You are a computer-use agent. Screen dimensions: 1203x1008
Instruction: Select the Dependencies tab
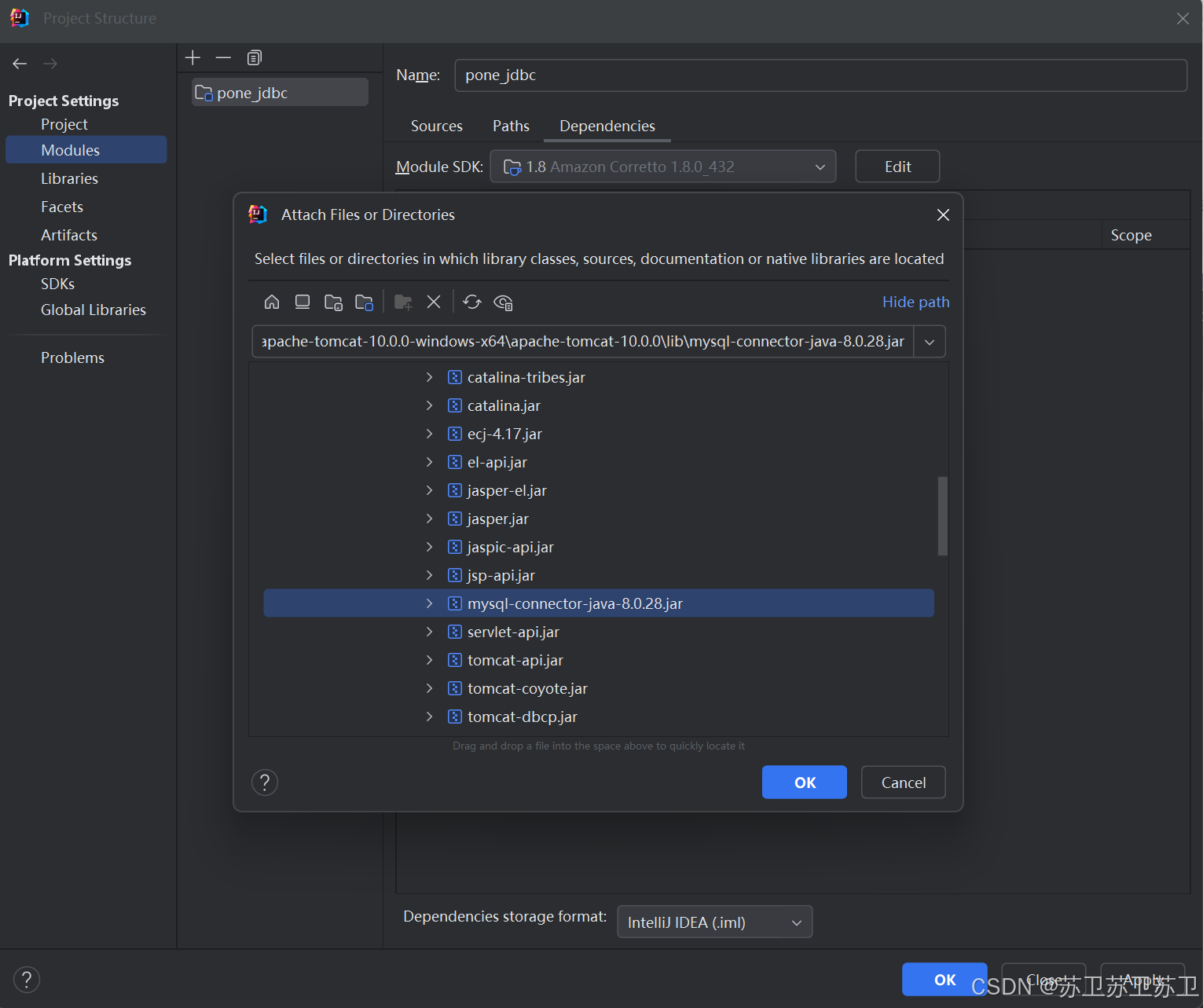(607, 126)
